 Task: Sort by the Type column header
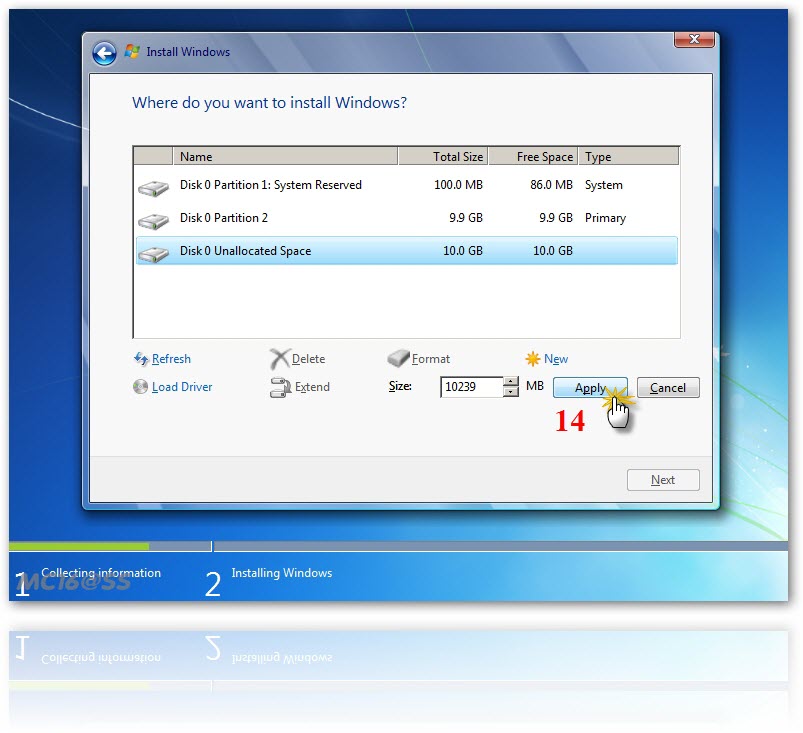coord(629,156)
